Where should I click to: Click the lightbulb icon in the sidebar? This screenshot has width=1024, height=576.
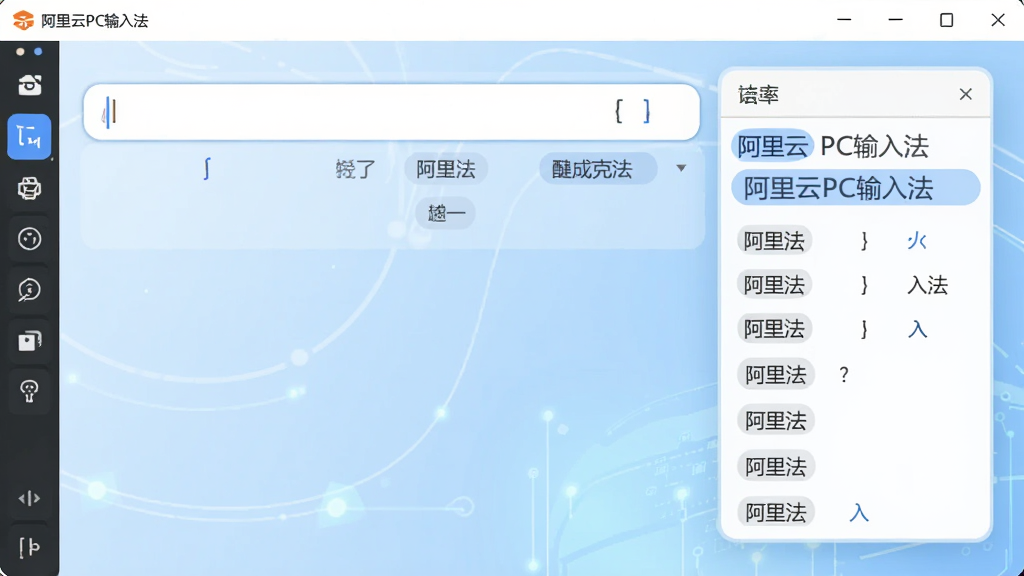29,391
